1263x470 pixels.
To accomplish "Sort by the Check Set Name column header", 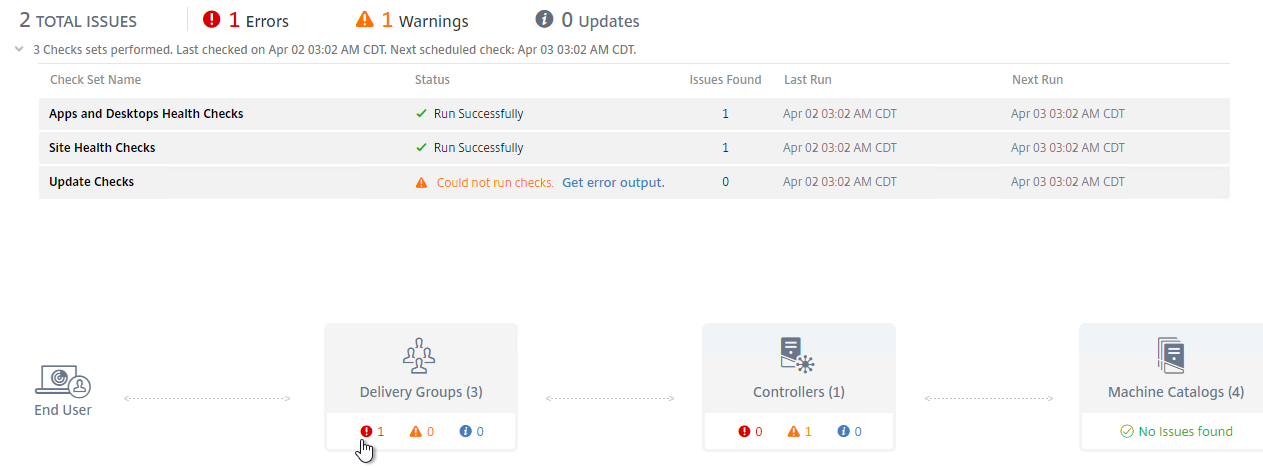I will [95, 80].
